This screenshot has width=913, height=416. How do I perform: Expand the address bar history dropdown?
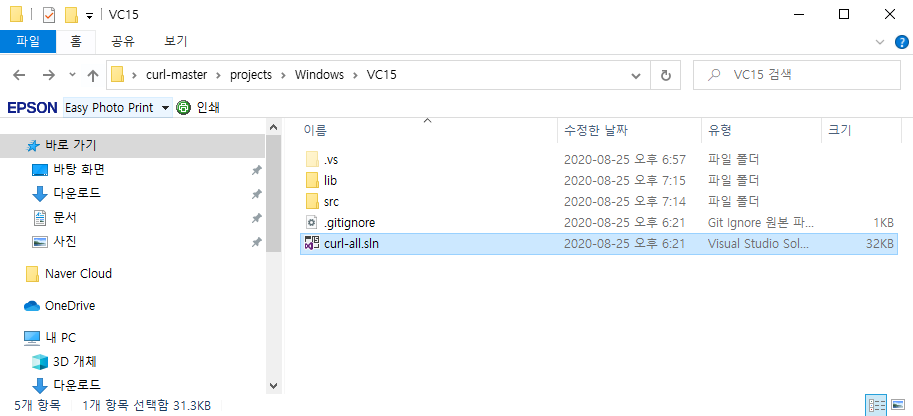pyautogui.click(x=636, y=75)
